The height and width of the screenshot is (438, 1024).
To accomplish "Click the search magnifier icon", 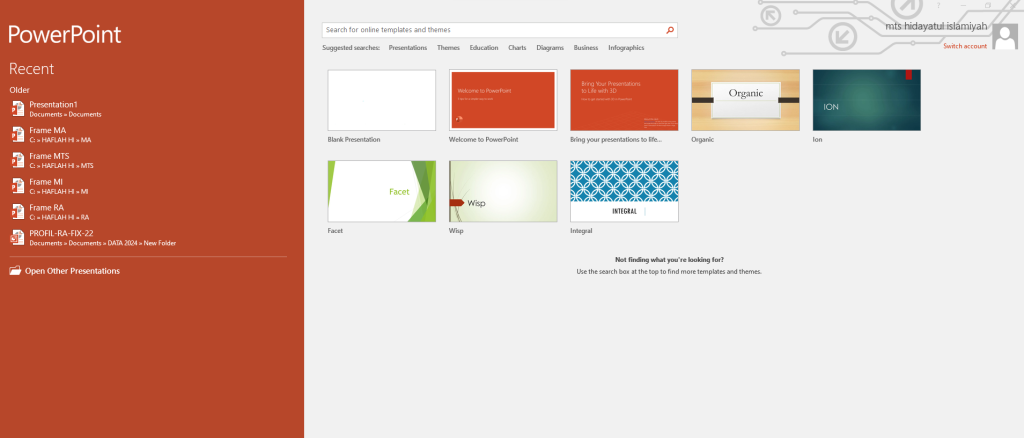I will tap(670, 31).
